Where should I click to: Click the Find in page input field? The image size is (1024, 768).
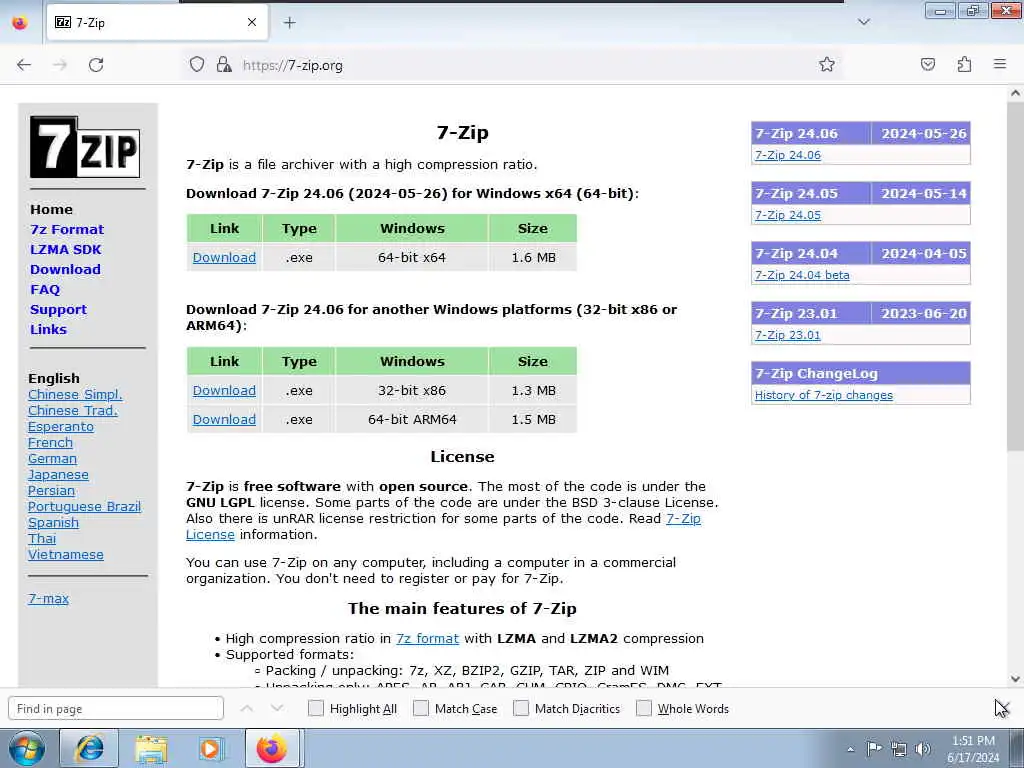pos(116,709)
